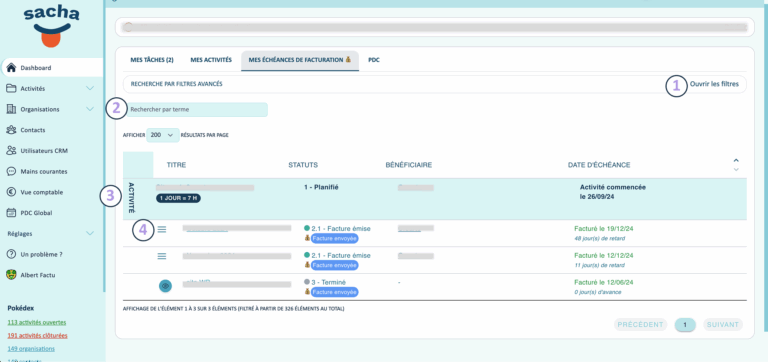This screenshot has width=768, height=362.
Task: Click the 1 - Planifié status text
Action: (321, 188)
